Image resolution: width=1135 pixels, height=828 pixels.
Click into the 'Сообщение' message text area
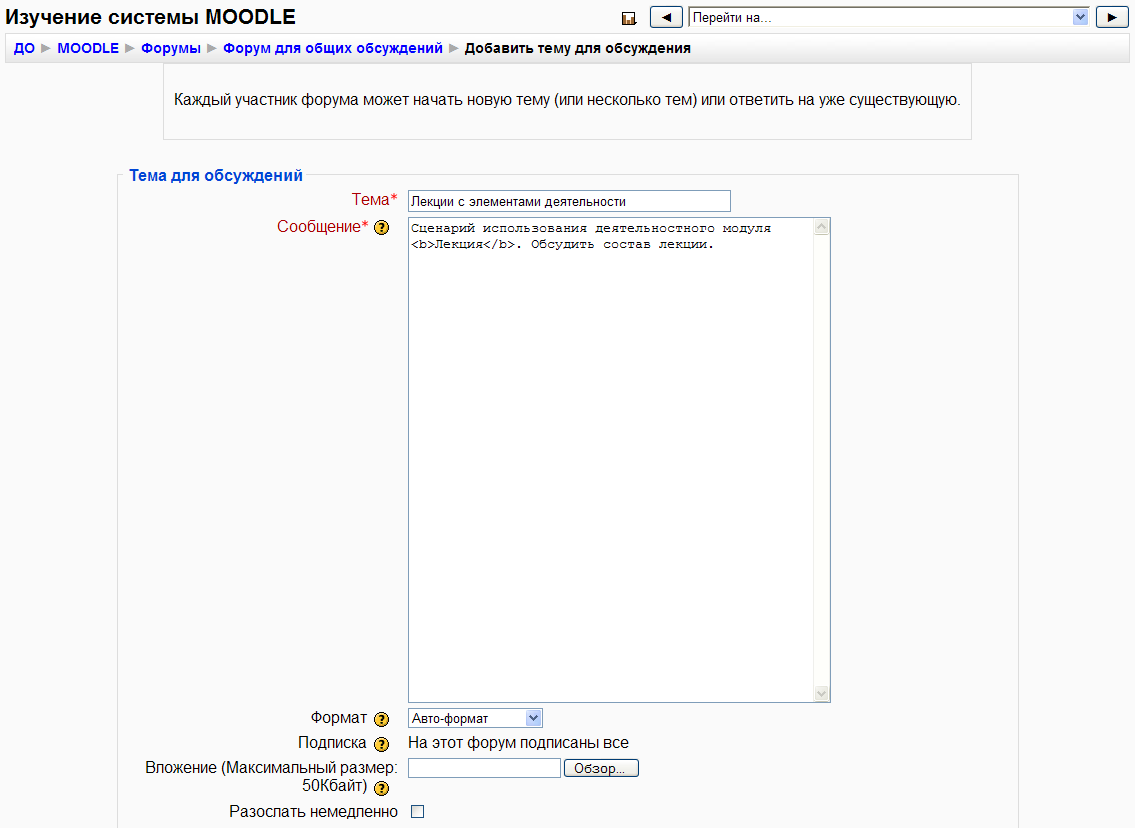(x=610, y=460)
